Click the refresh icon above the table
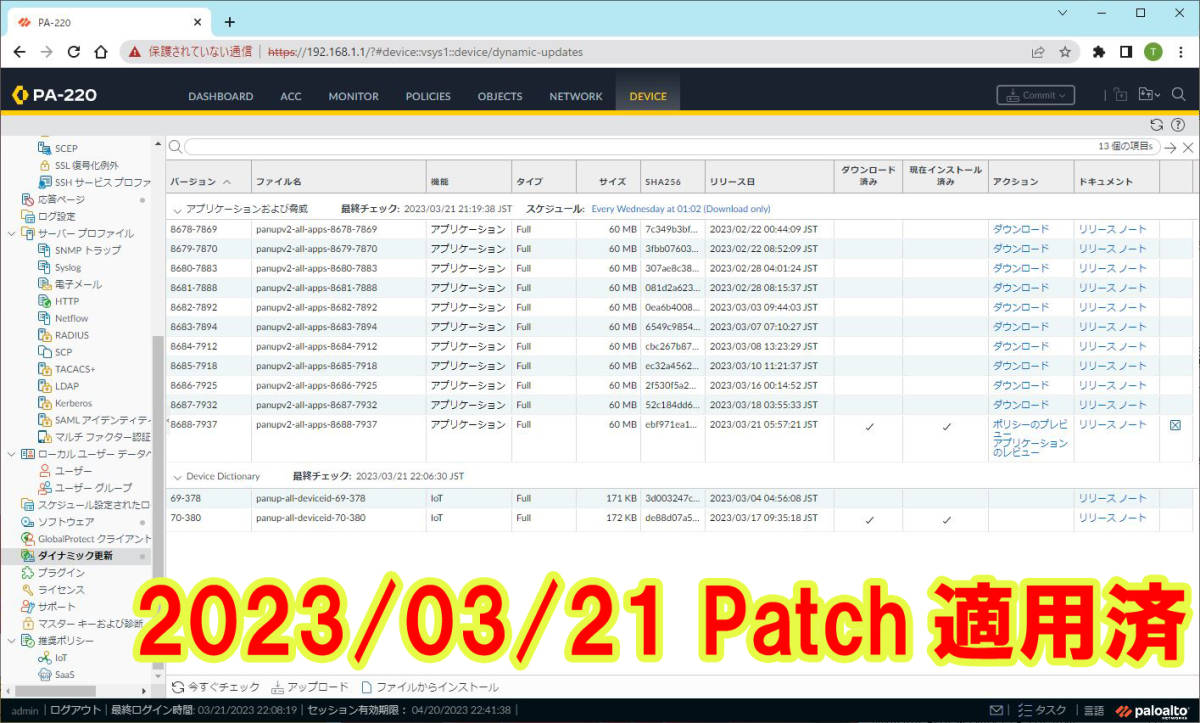The width and height of the screenshot is (1200, 723). (x=1156, y=125)
